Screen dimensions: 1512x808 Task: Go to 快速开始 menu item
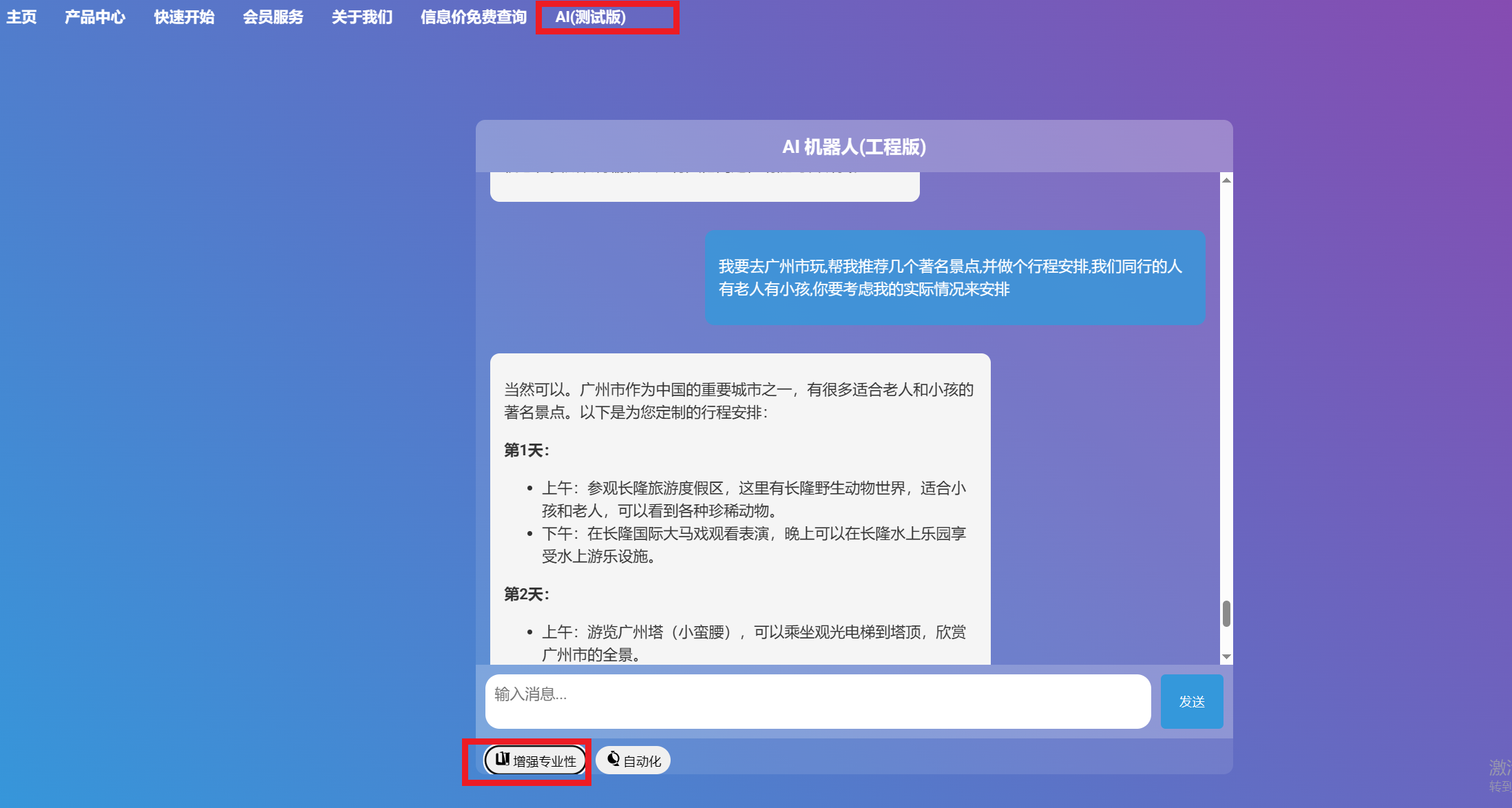[x=184, y=17]
